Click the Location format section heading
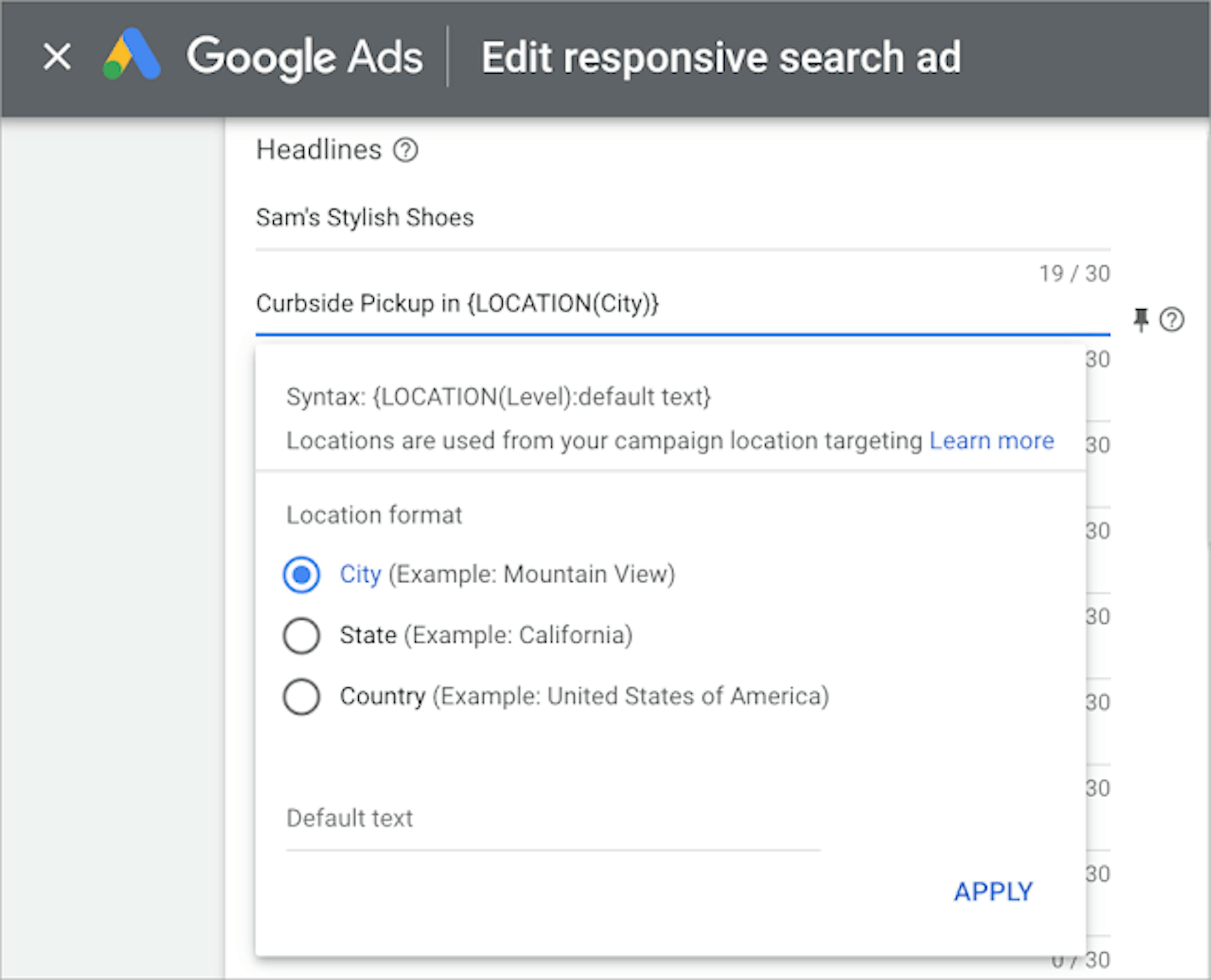Screen dimensions: 1211x980 [374, 514]
